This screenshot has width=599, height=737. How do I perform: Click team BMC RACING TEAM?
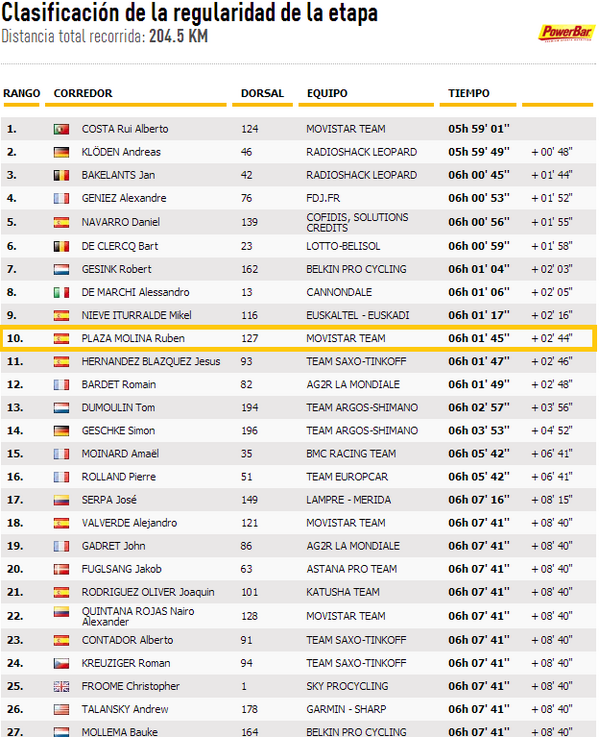click(x=351, y=454)
